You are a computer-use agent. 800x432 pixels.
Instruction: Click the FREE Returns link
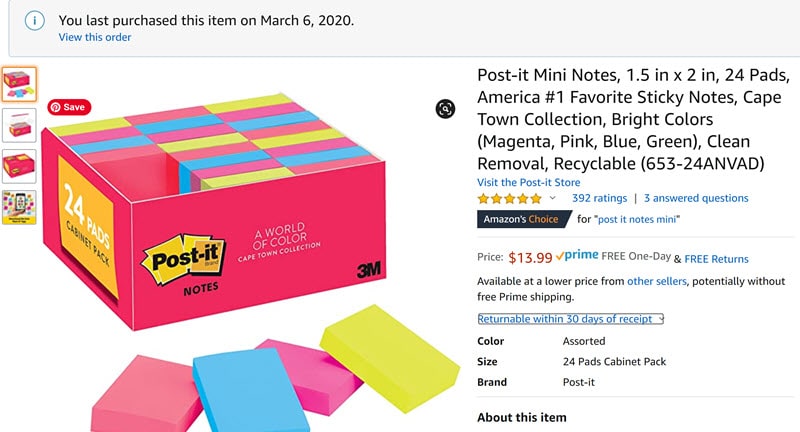(716, 259)
